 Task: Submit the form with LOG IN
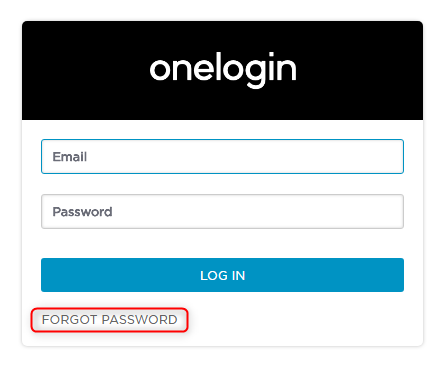(x=222, y=275)
